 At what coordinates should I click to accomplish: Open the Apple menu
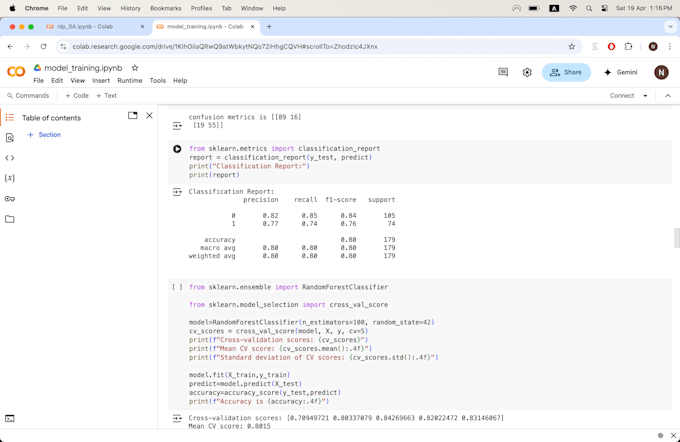coord(12,8)
